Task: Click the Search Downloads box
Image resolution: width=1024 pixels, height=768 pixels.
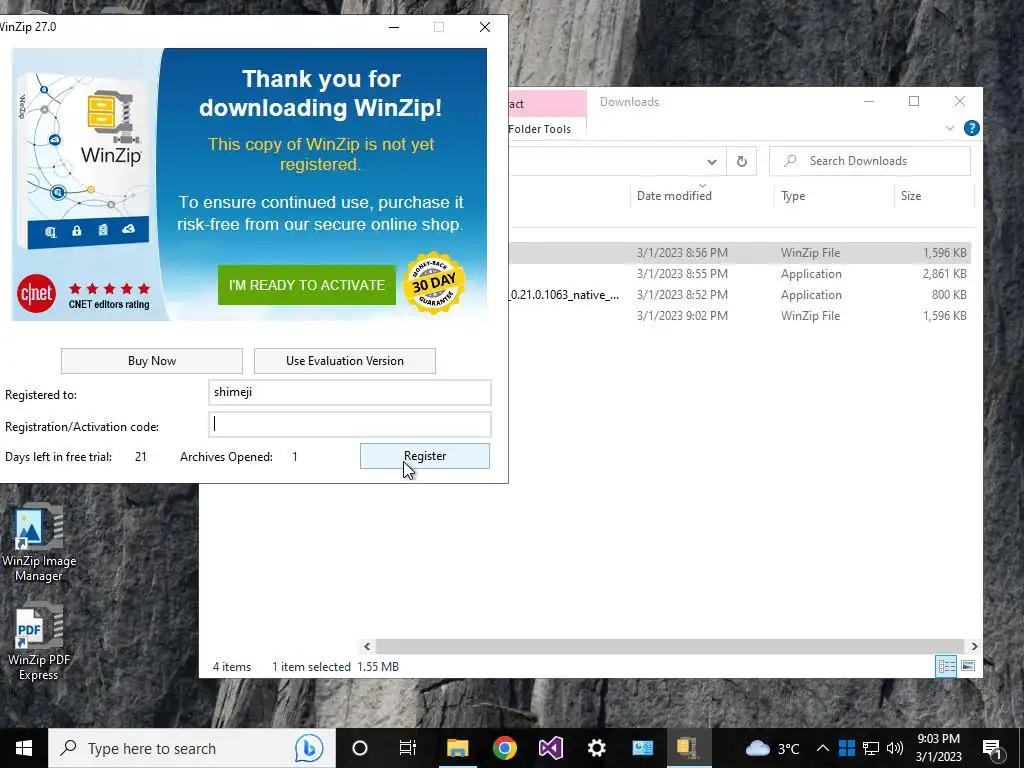Action: pyautogui.click(x=870, y=161)
